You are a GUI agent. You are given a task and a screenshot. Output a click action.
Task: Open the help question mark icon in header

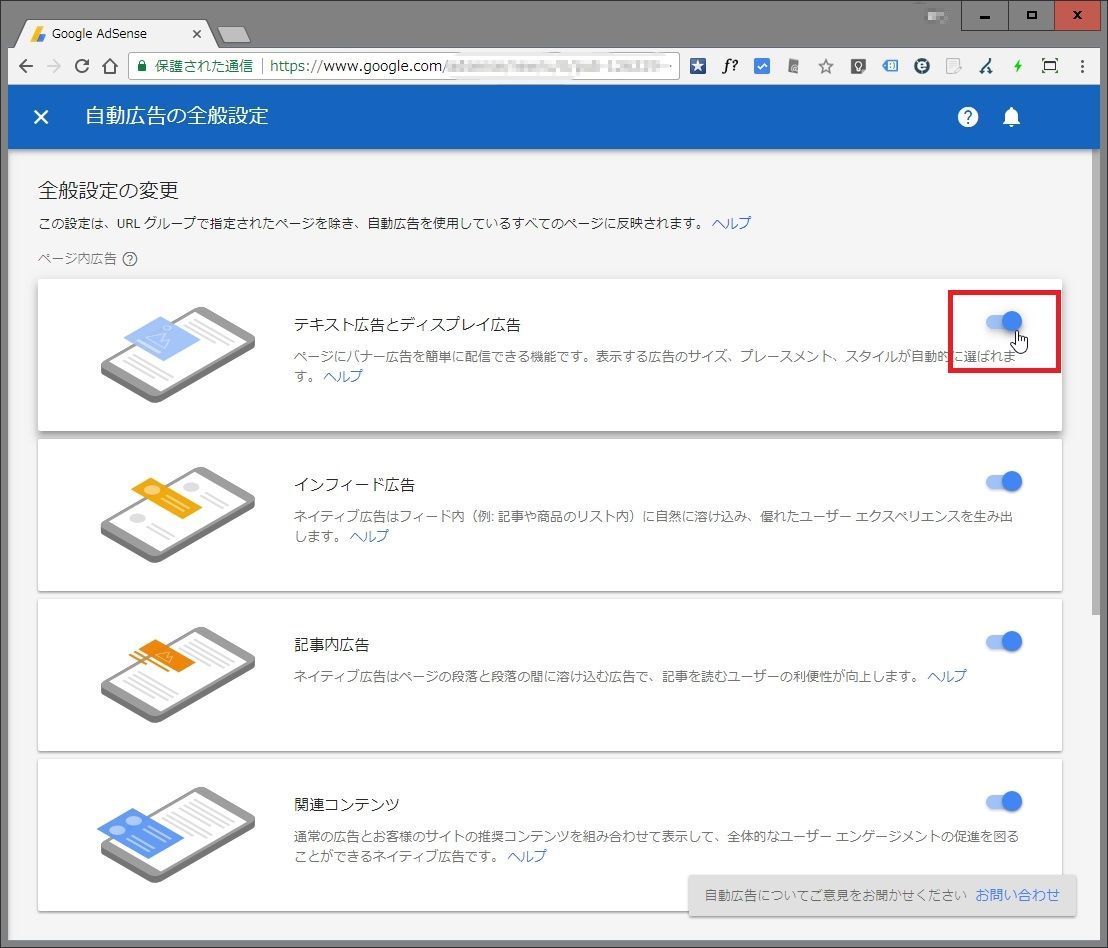pos(967,117)
